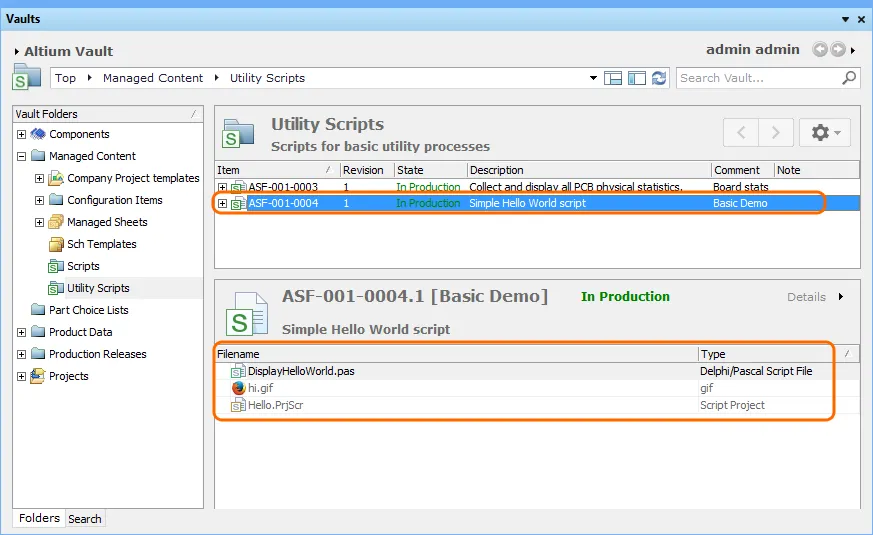Select the Configuration Items folder
873x535 pixels.
tap(115, 200)
